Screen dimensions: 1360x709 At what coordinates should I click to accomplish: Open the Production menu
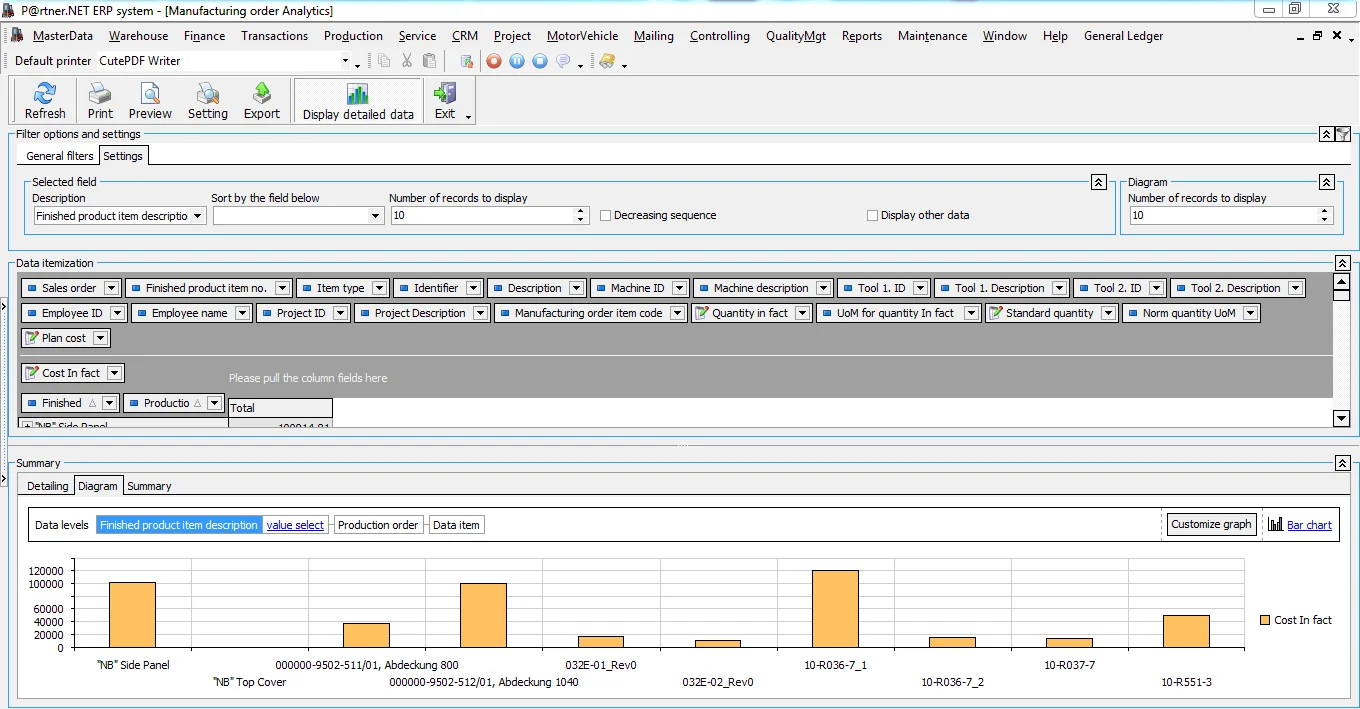(x=353, y=36)
